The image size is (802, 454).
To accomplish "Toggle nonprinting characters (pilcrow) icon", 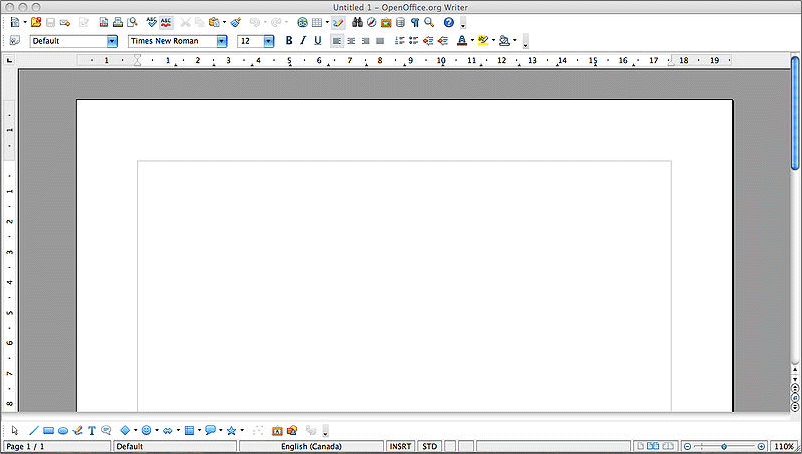I will (414, 22).
